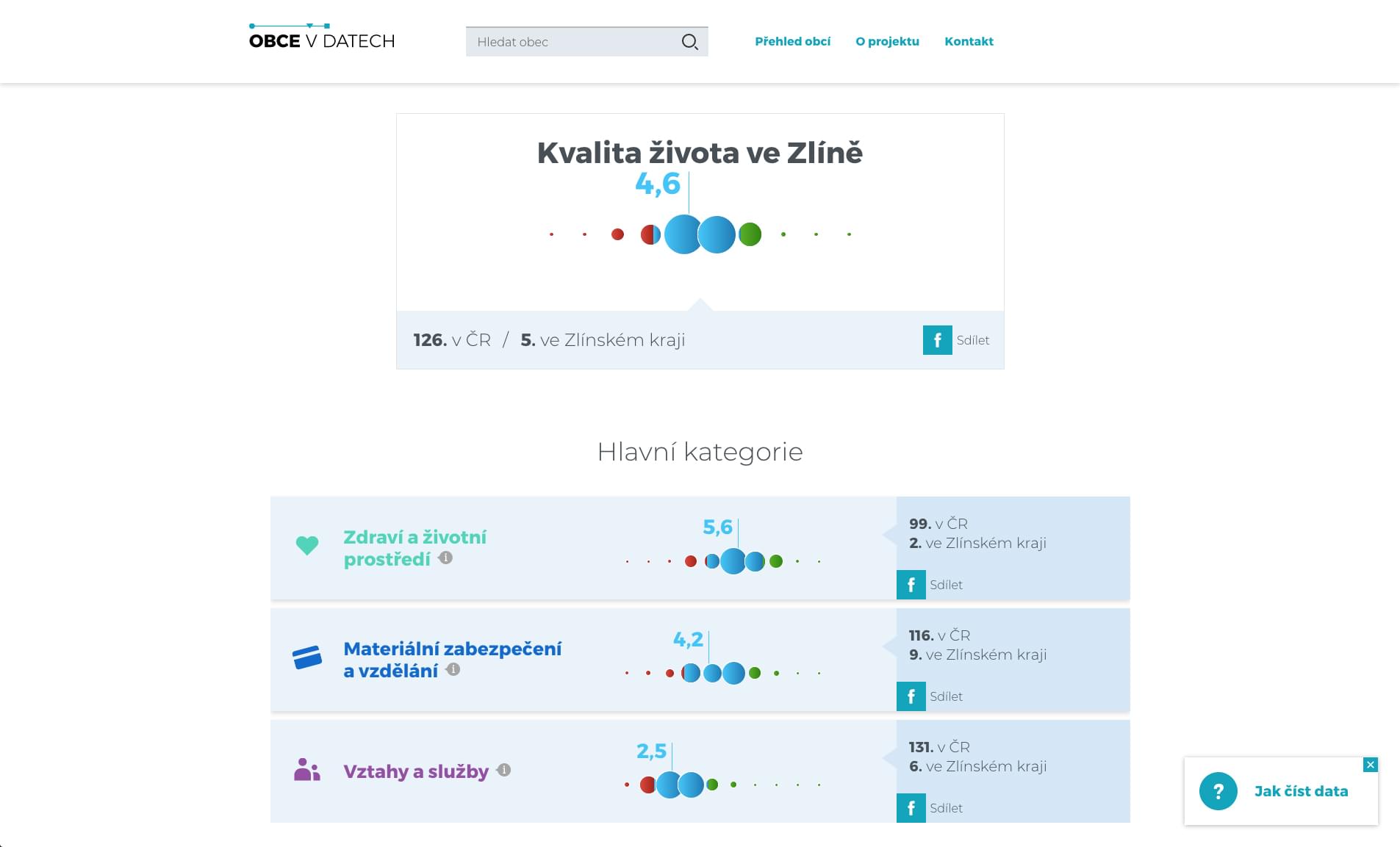Viewport: 1400px width, 847px height.
Task: Open Materiální zabezpečení a vzdělání category
Action: [452, 660]
